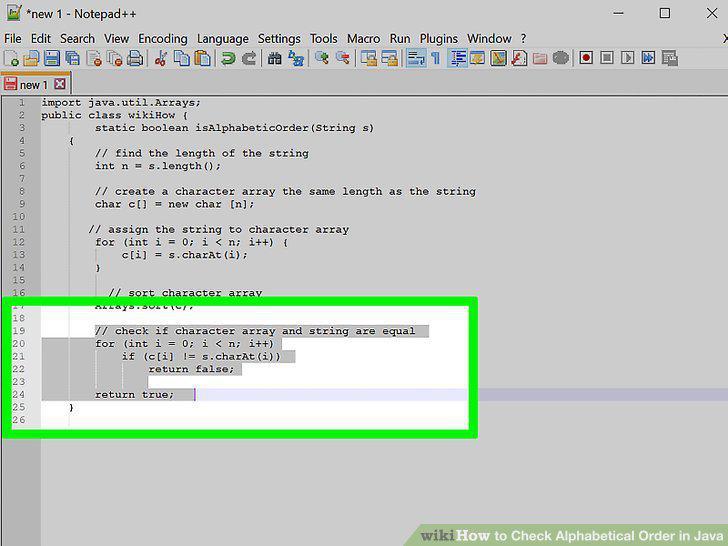
Task: Click the line 'return false;'
Action: (191, 369)
